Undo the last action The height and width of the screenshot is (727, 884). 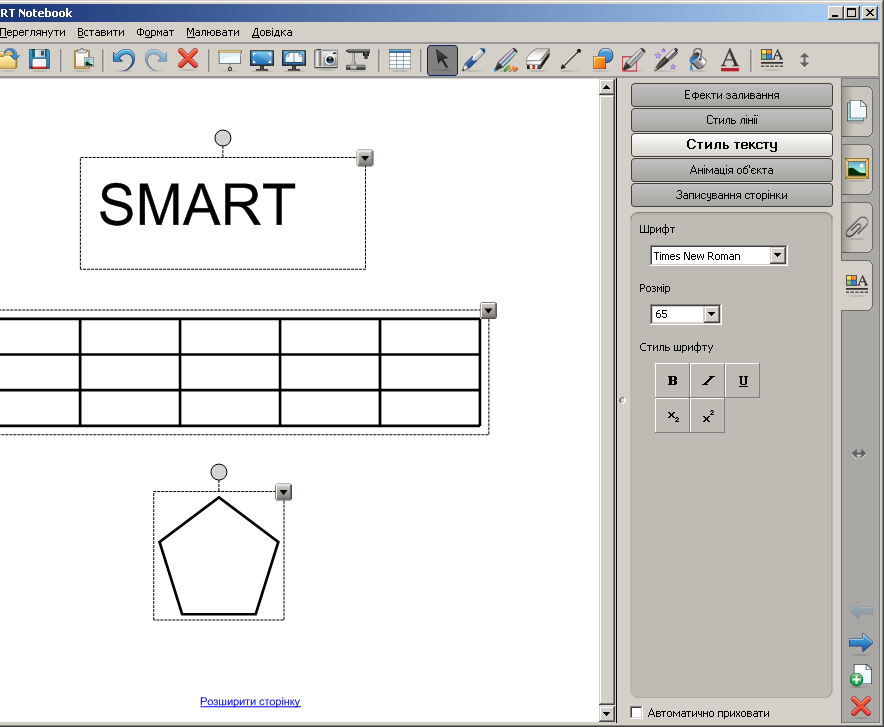[124, 59]
